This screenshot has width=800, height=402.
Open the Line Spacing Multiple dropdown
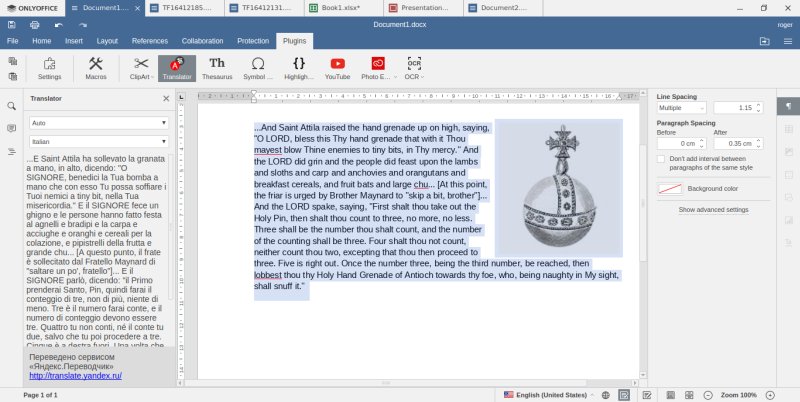[682, 108]
